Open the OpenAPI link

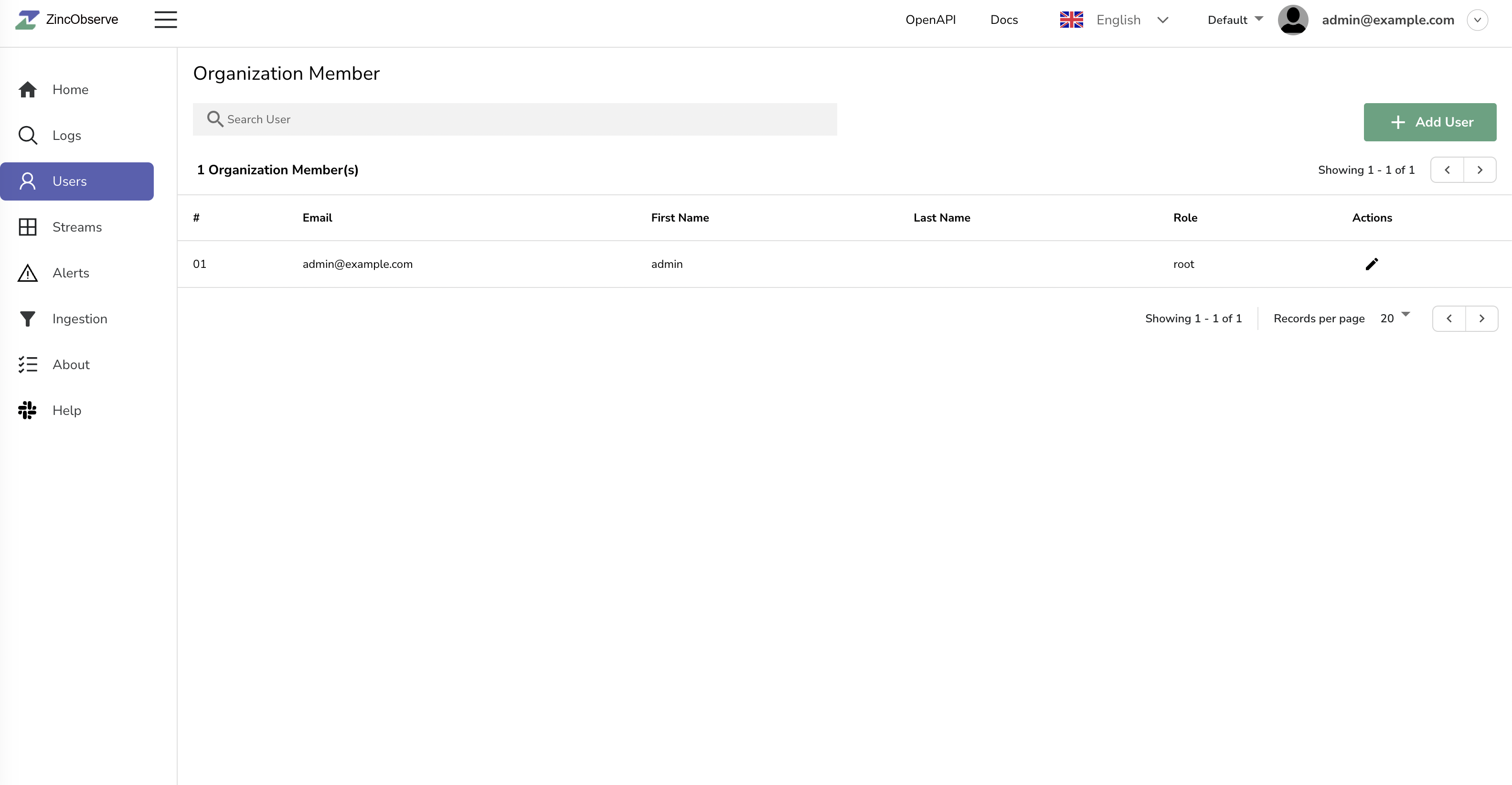tap(930, 20)
